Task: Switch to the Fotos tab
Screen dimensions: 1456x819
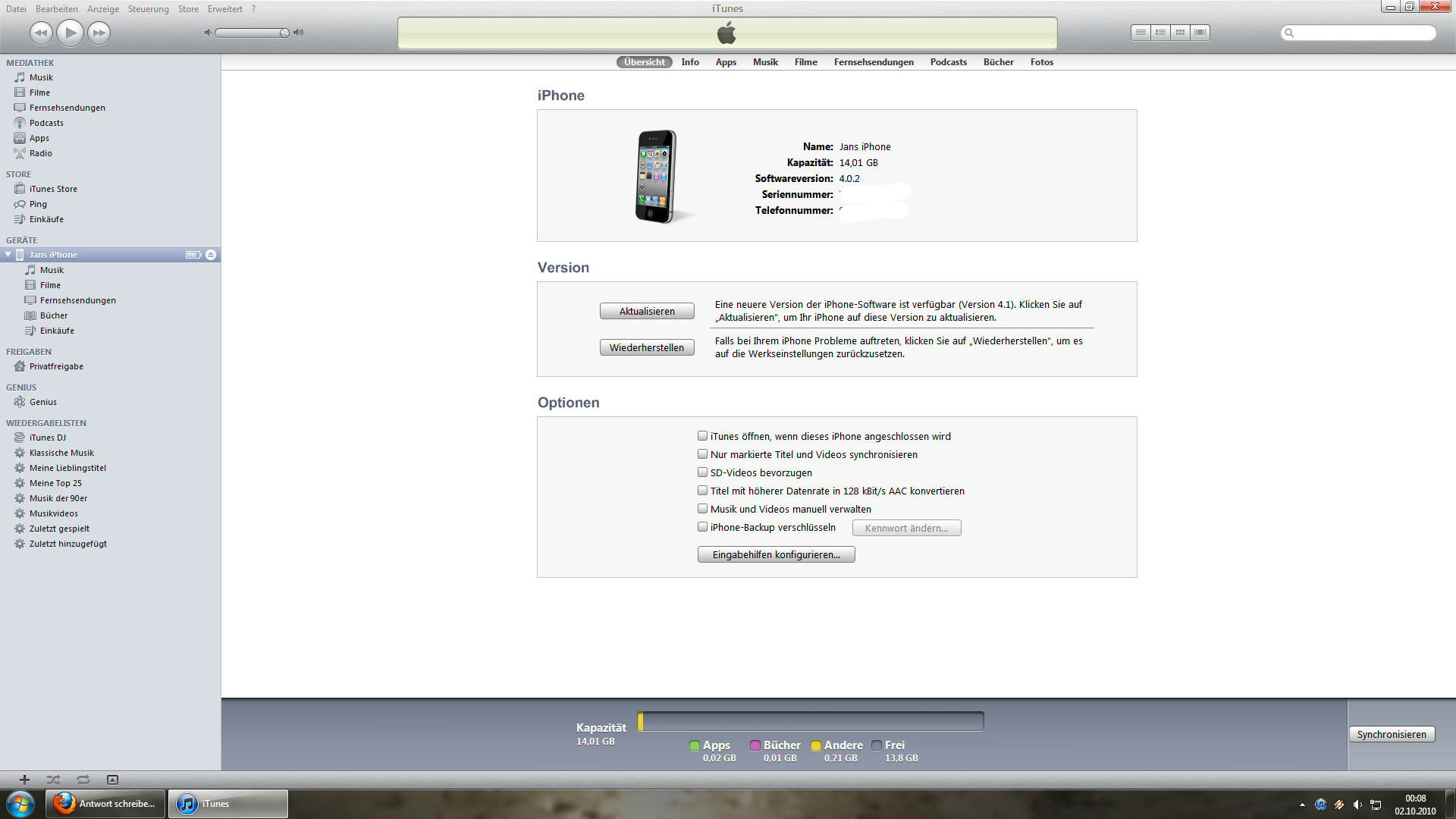Action: coord(1041,62)
